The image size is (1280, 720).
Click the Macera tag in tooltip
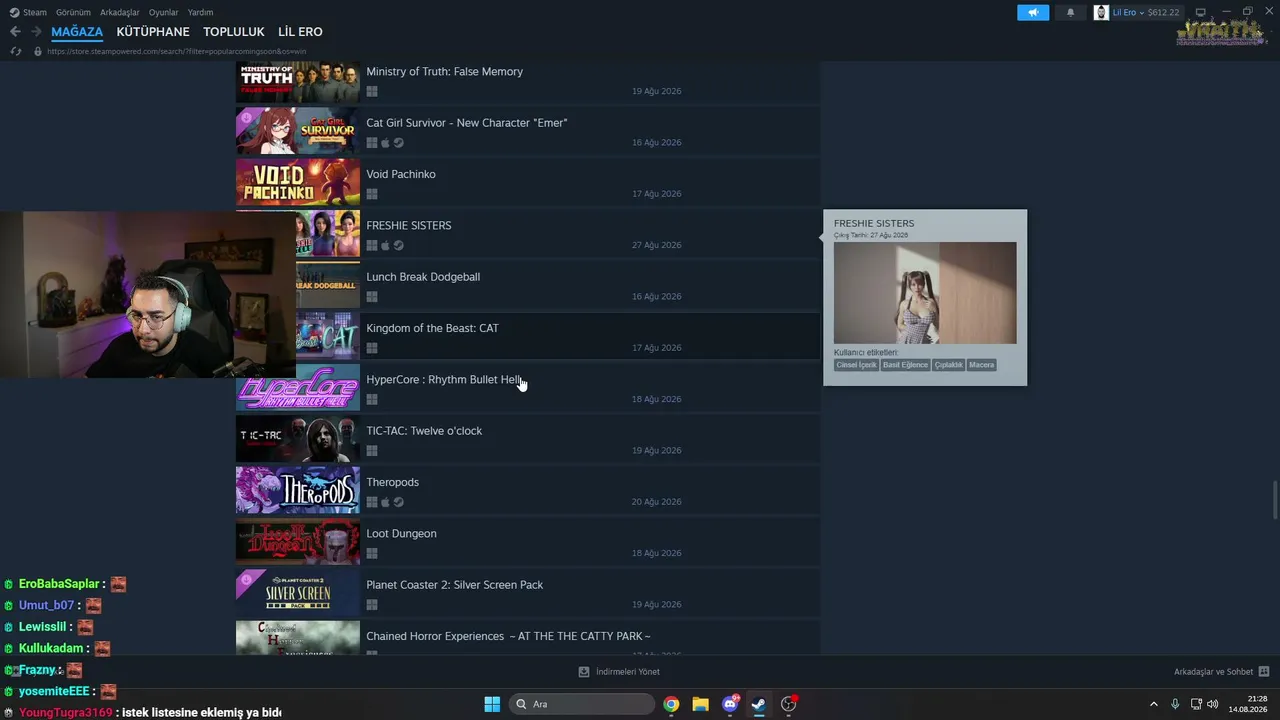tap(982, 365)
